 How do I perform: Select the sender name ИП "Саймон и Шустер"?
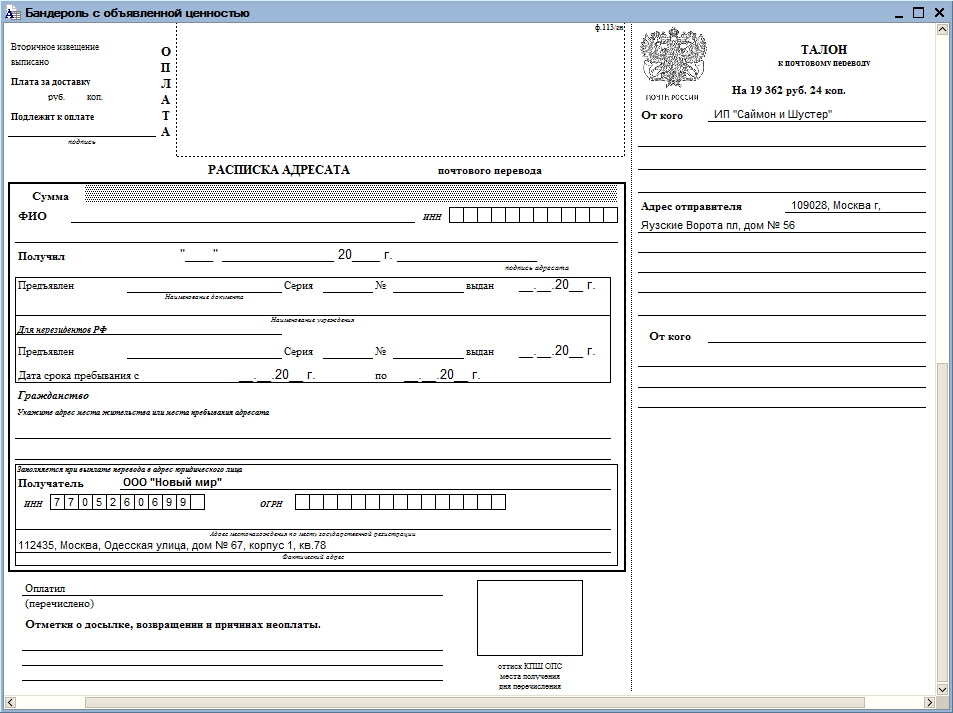772,114
